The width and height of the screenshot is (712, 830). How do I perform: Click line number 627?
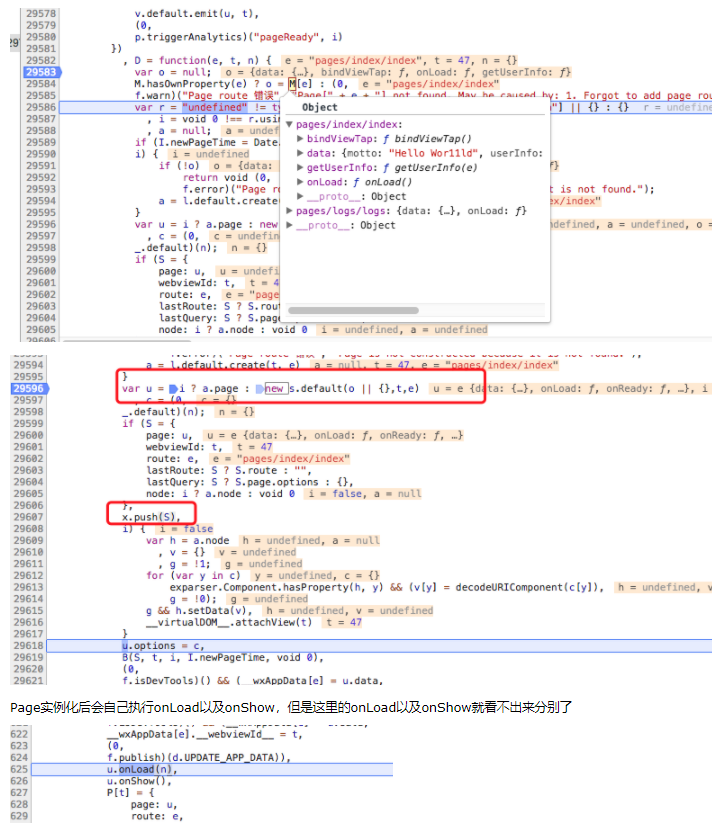19,792
